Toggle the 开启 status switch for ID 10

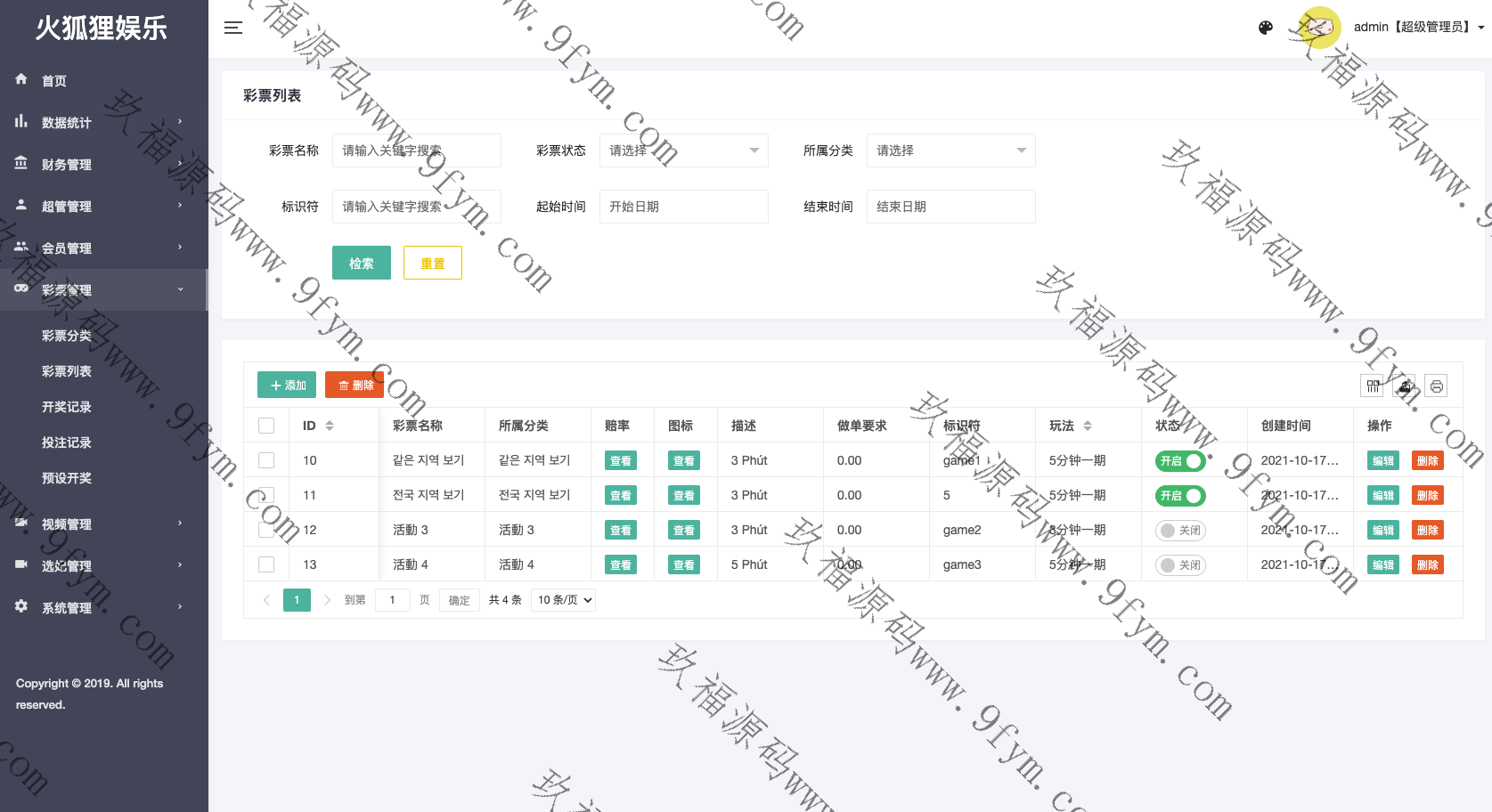click(1180, 460)
